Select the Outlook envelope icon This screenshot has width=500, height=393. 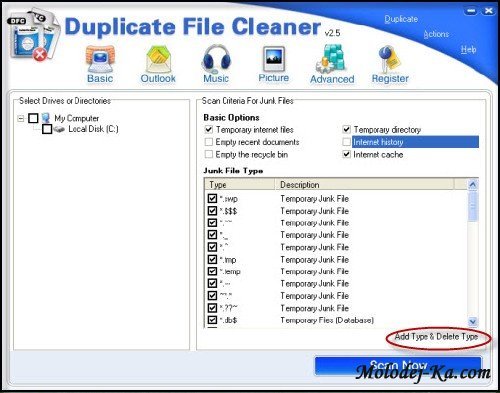point(159,59)
